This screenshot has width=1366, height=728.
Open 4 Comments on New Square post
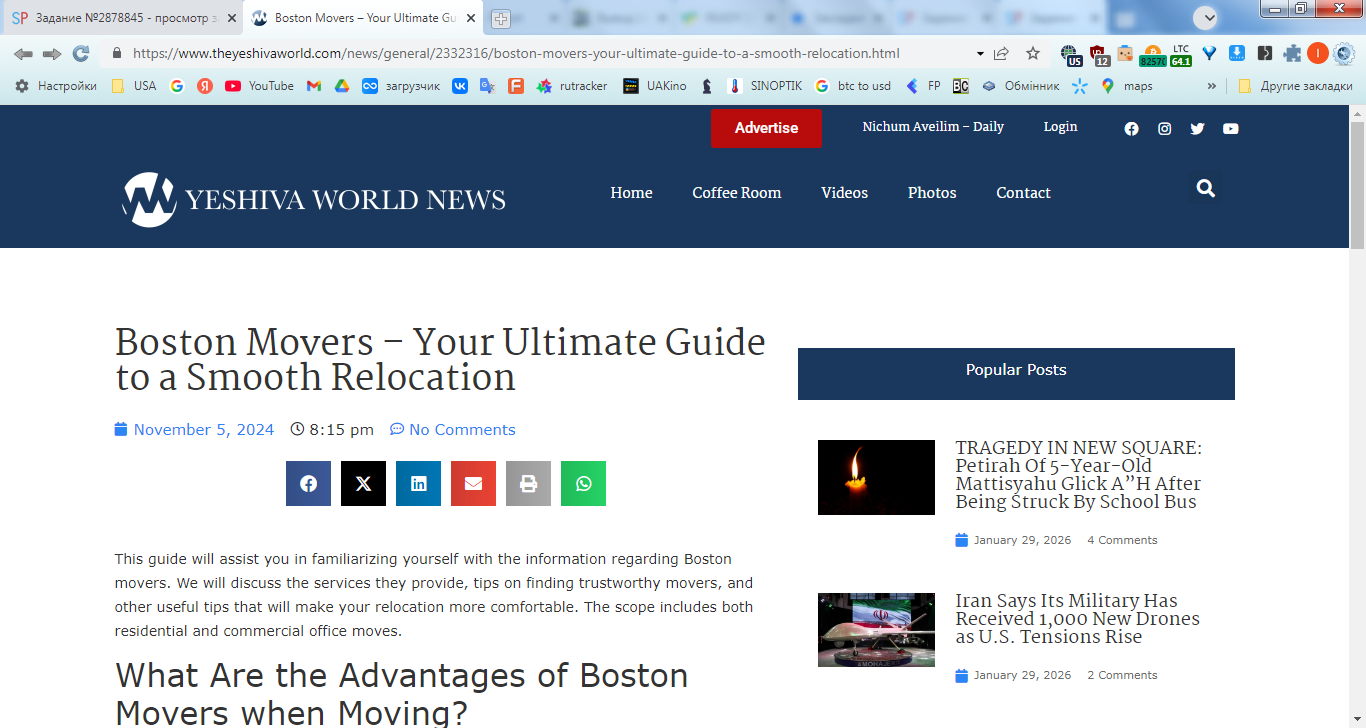point(1122,540)
